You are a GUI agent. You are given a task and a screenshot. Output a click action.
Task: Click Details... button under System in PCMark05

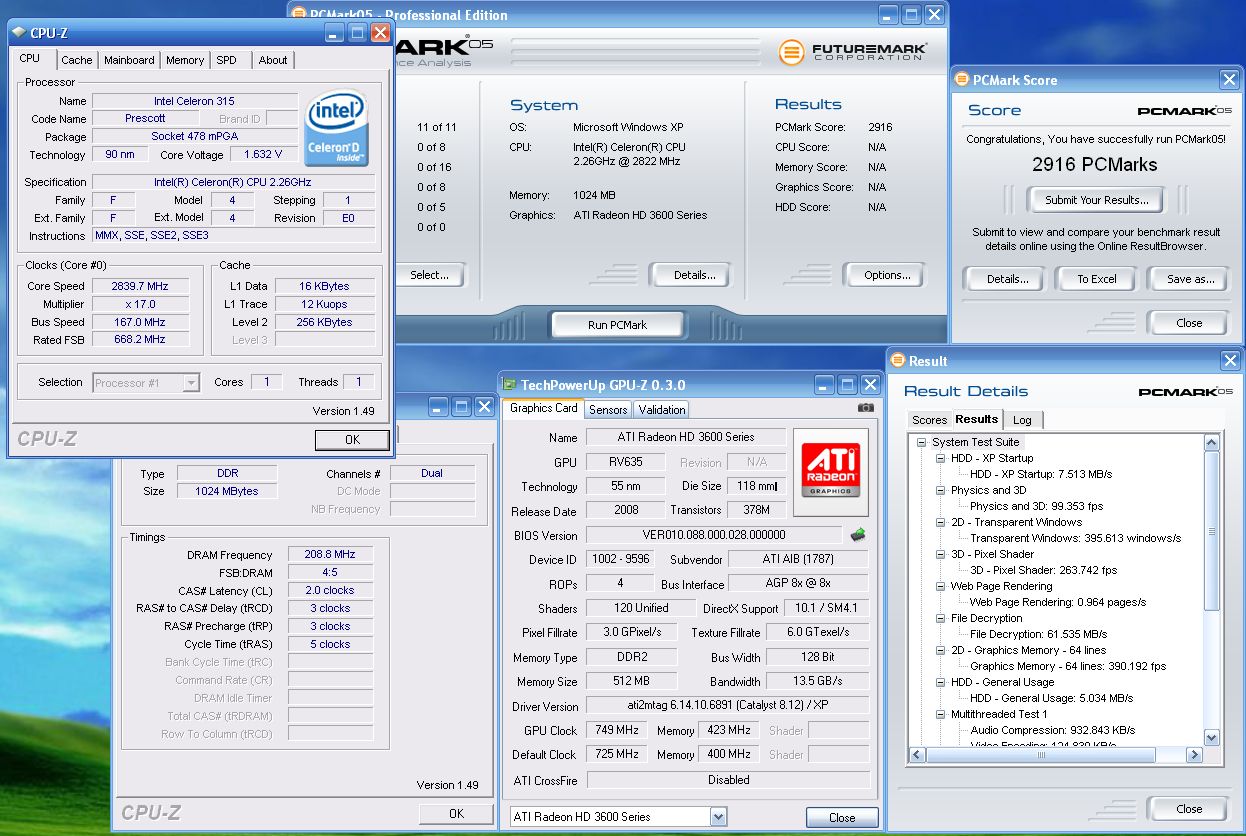coord(694,275)
